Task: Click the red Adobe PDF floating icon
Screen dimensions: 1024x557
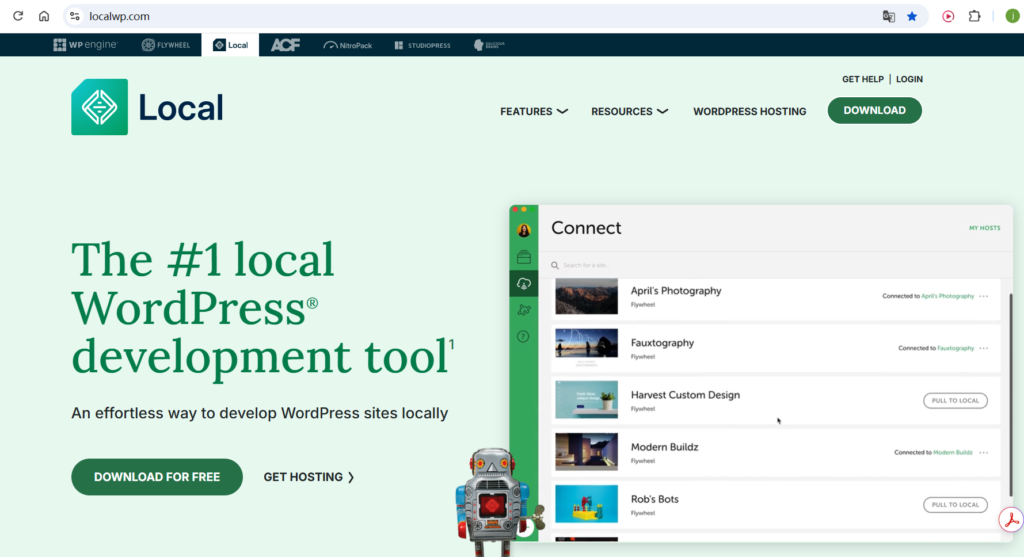Action: (1011, 520)
